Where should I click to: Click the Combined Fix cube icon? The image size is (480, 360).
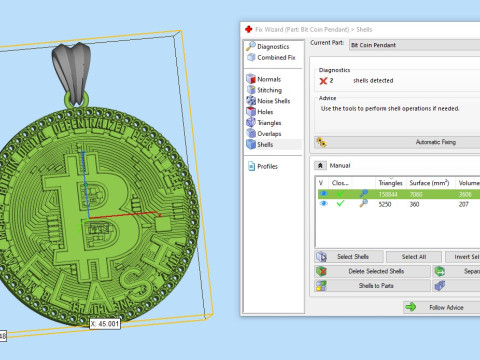pyautogui.click(x=251, y=57)
